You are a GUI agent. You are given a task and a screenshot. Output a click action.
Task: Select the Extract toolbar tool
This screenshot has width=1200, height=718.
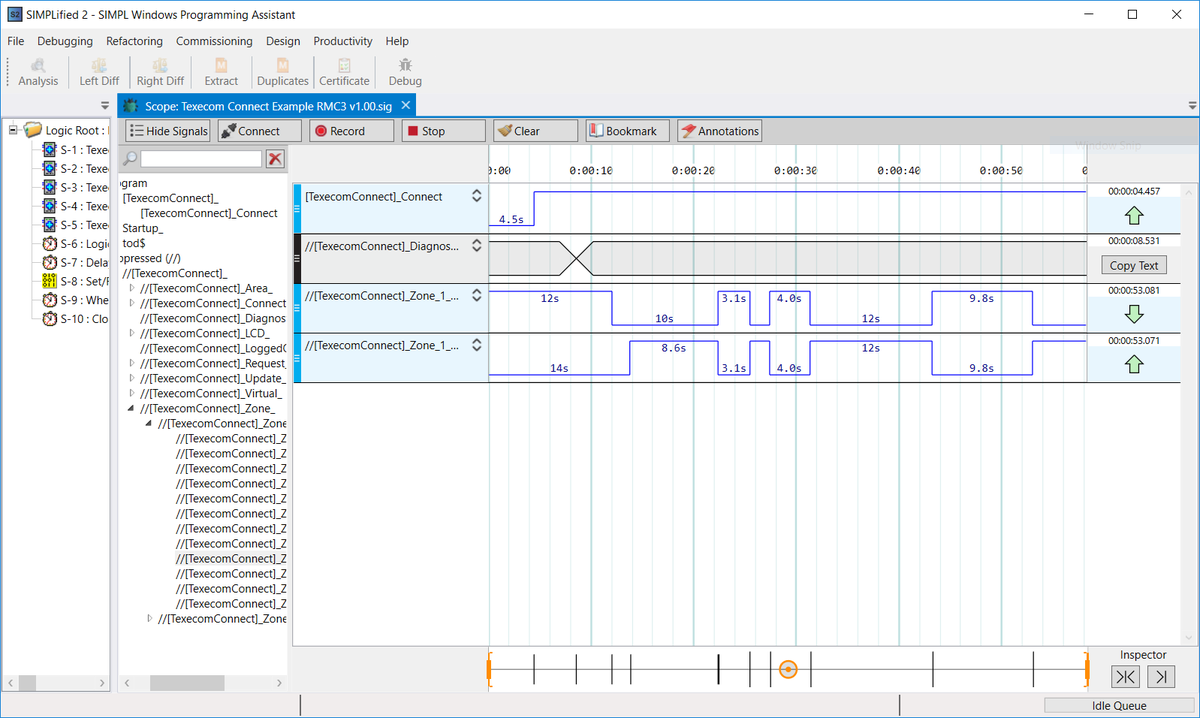pyautogui.click(x=221, y=72)
